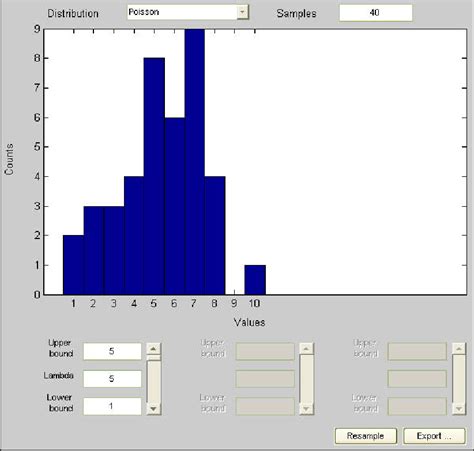Click the Lambda input field showing 5
This screenshot has width=474, height=451.
tap(112, 379)
